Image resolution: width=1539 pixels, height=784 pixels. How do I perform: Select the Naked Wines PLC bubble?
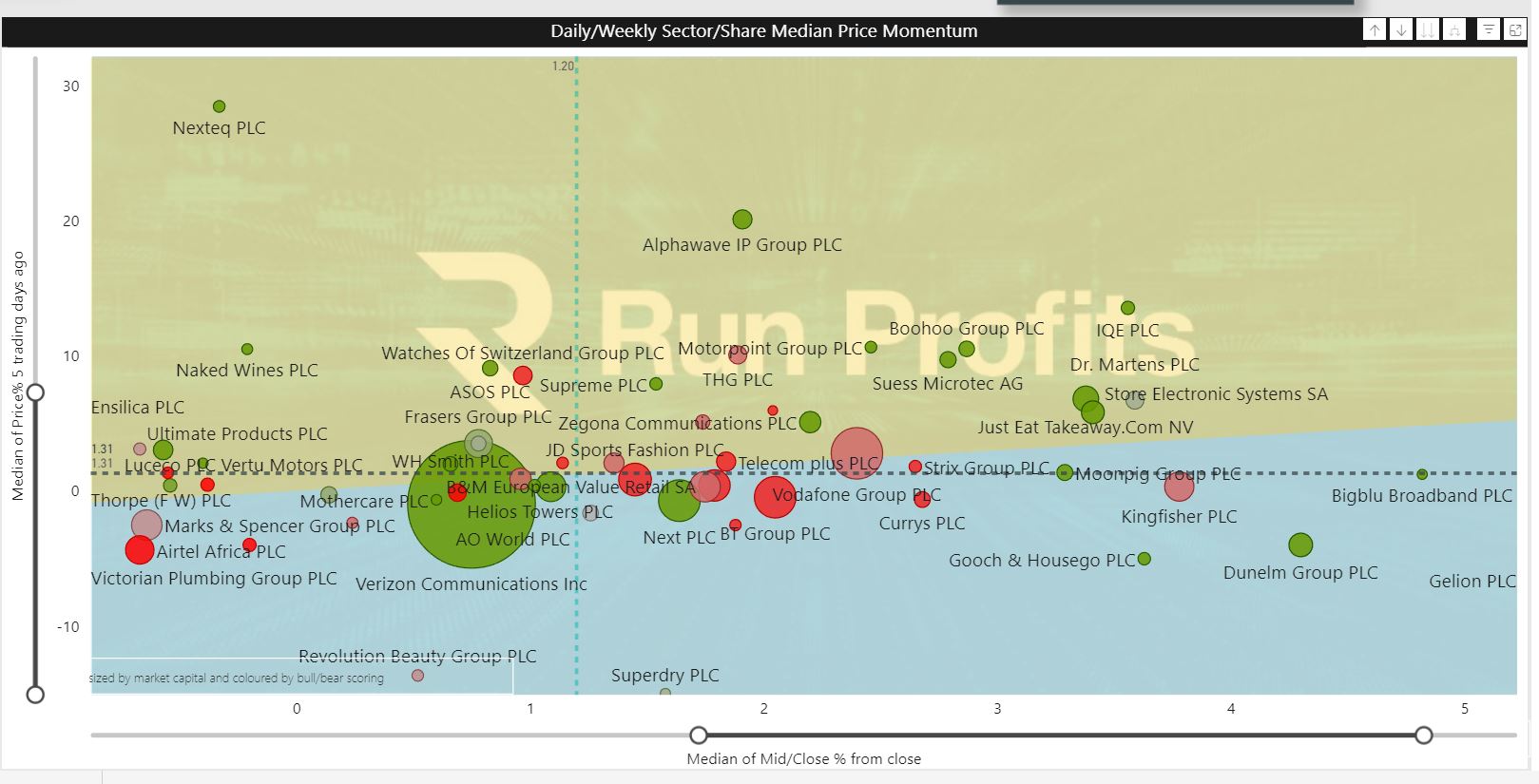(247, 350)
